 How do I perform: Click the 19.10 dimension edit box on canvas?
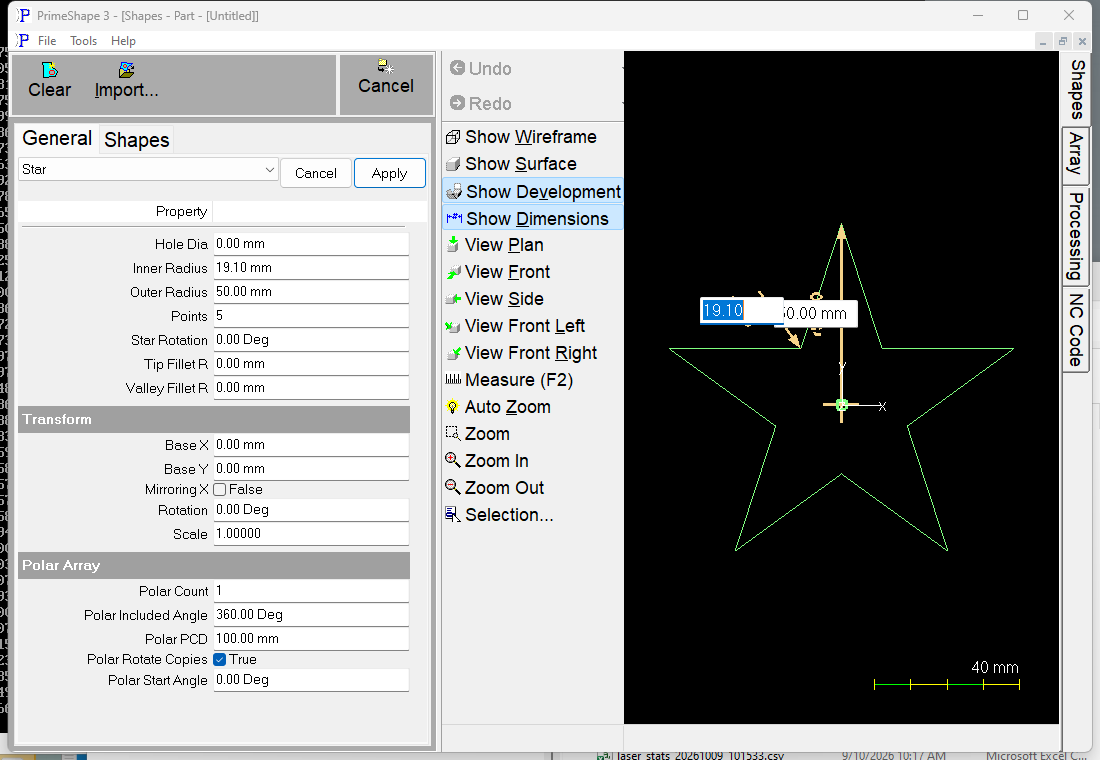coord(742,311)
